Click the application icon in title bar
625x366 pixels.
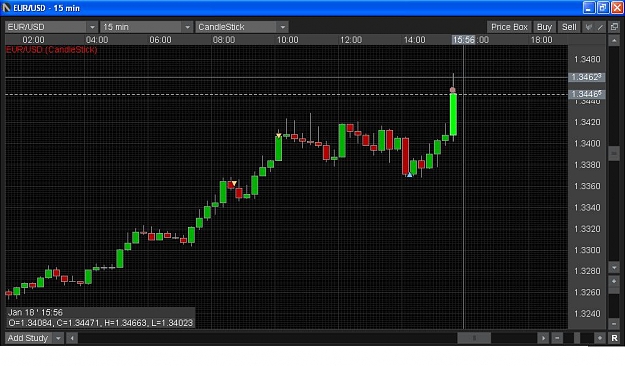(x=6, y=8)
